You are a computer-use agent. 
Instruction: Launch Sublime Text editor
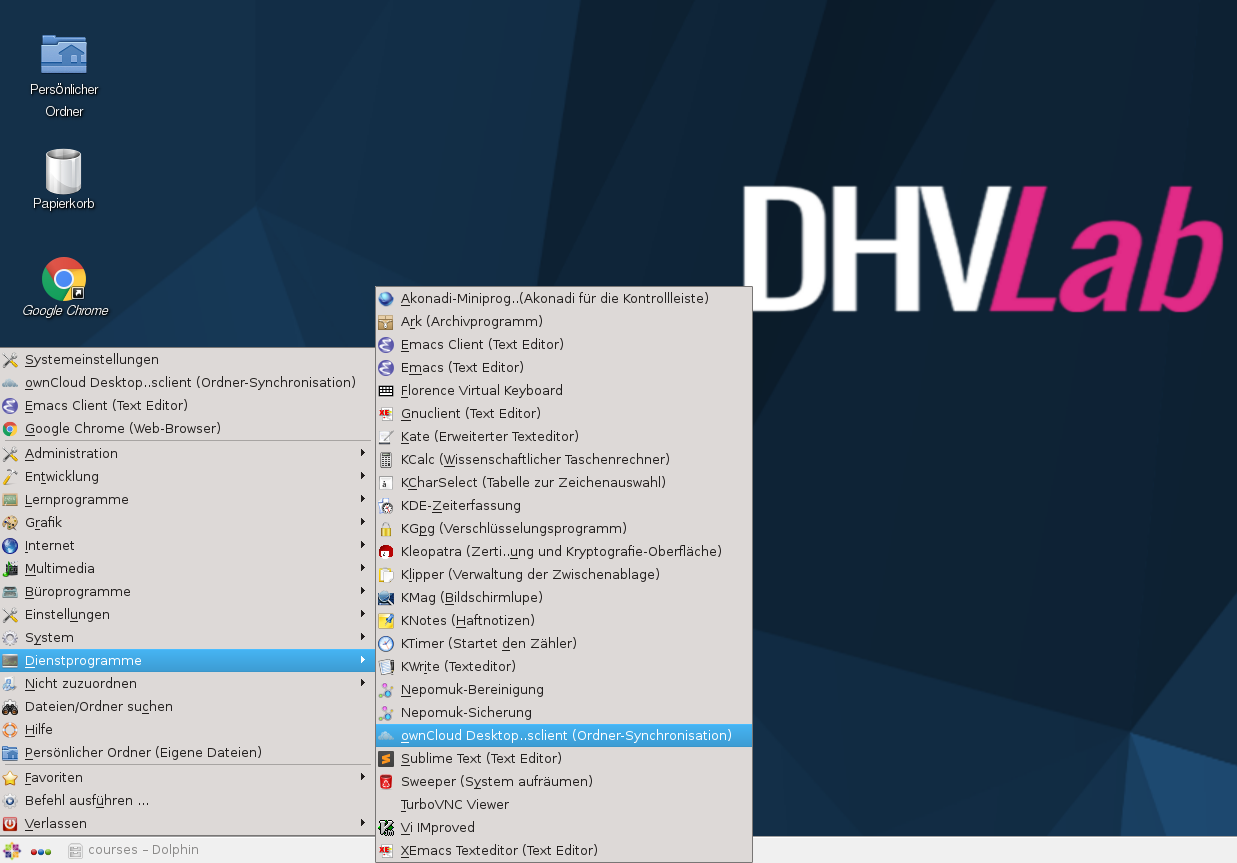pyautogui.click(x=564, y=758)
